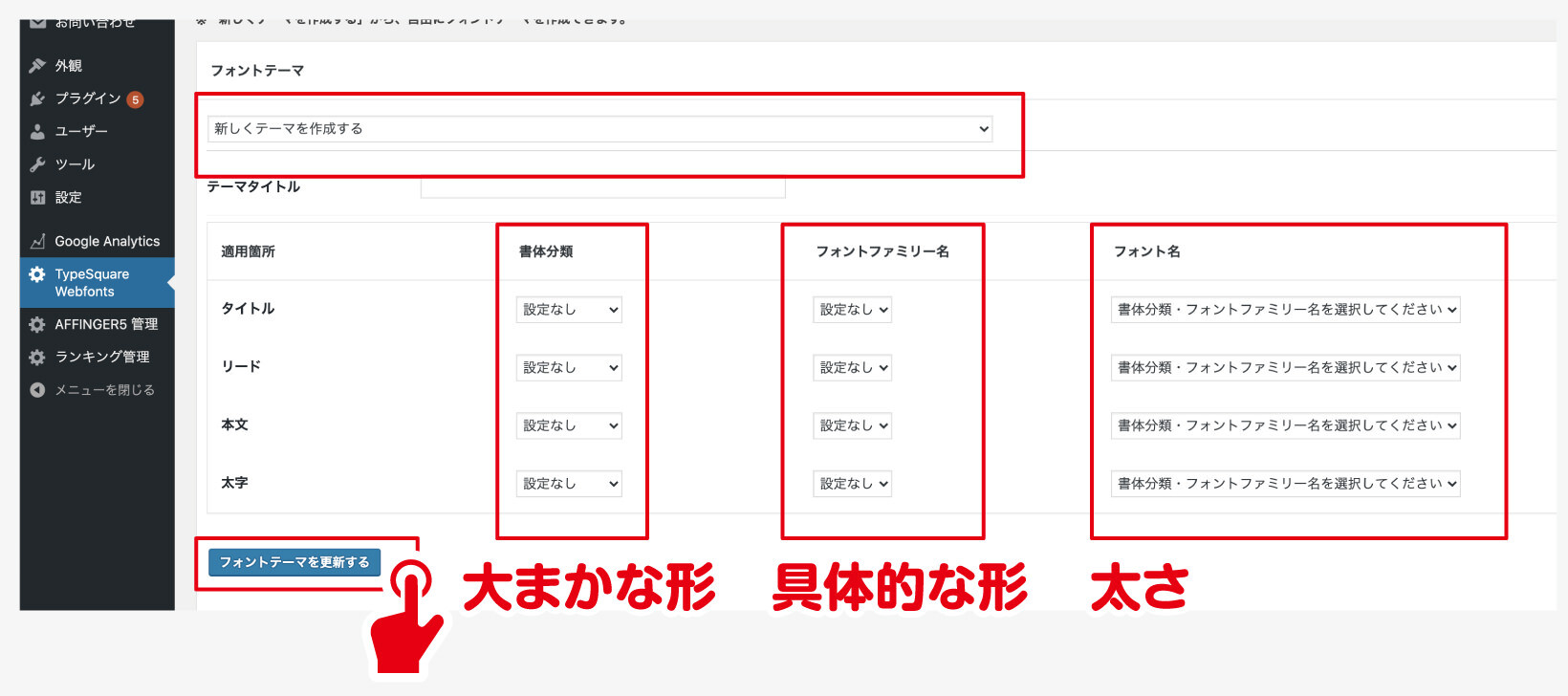The height and width of the screenshot is (696, 1568).
Task: Open the 新しくテーマを作成する theme dropdown
Action: [x=599, y=129]
